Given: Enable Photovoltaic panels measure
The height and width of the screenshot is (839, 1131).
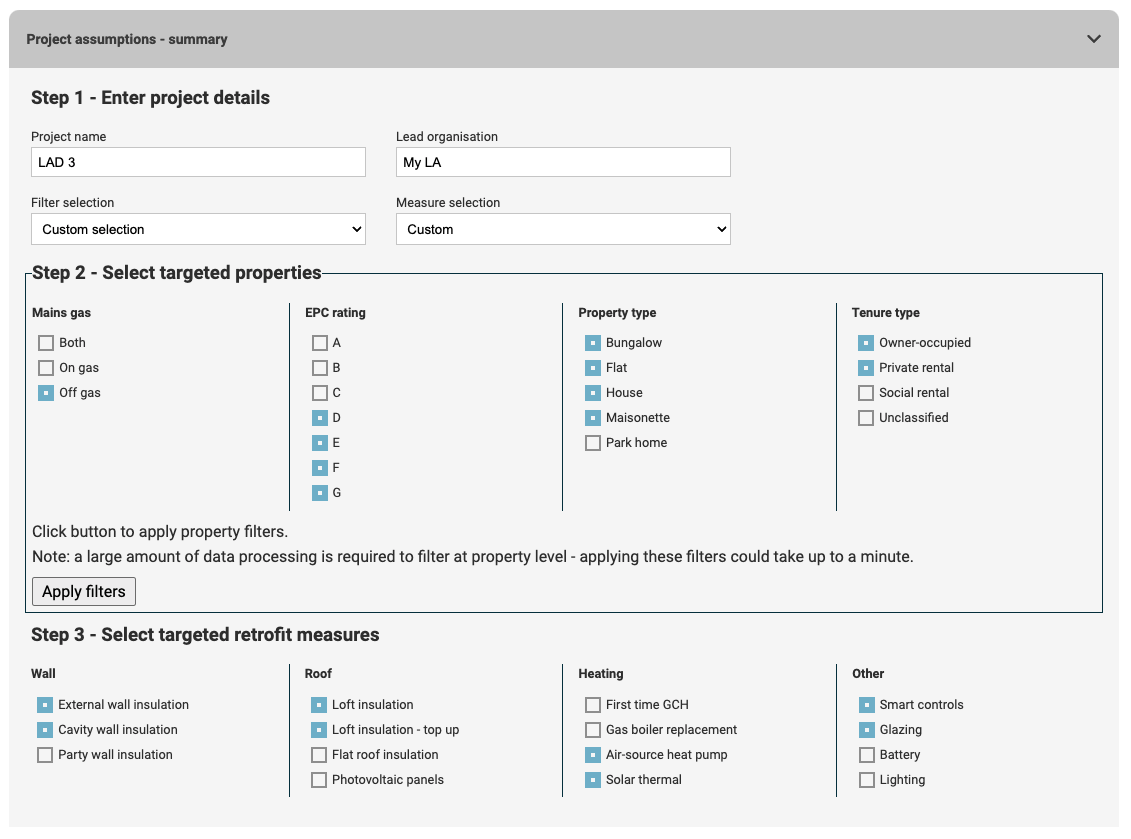Looking at the screenshot, I should [x=319, y=780].
